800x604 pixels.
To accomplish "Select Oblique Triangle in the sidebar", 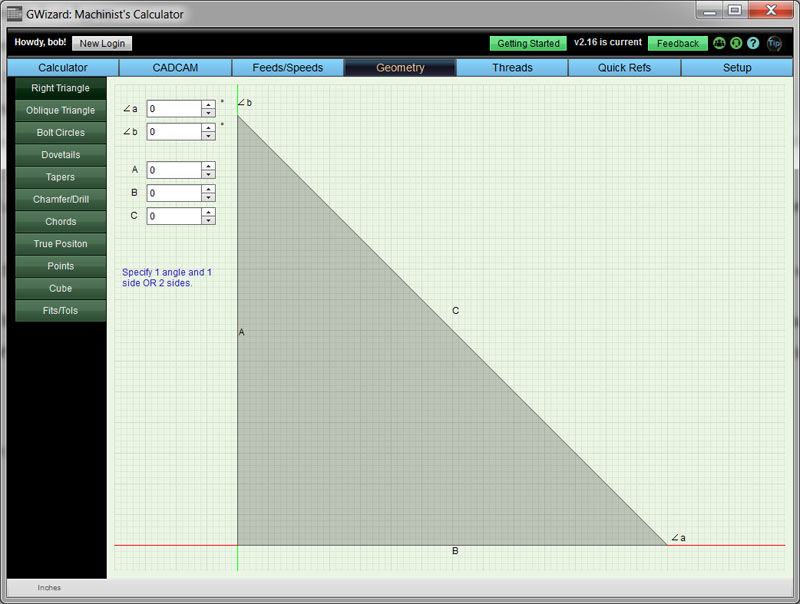I will [59, 110].
